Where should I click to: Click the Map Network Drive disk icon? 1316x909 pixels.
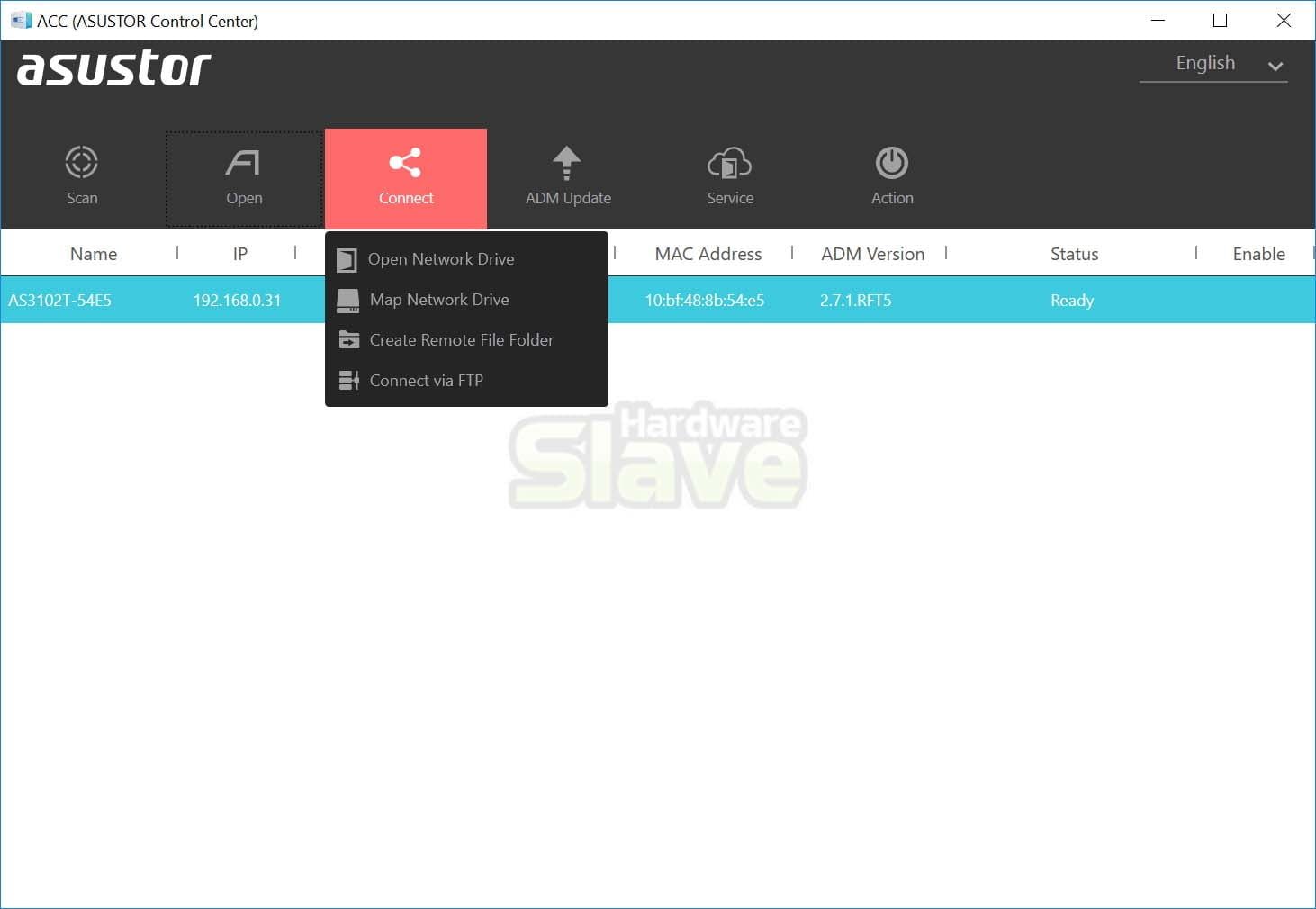(347, 301)
